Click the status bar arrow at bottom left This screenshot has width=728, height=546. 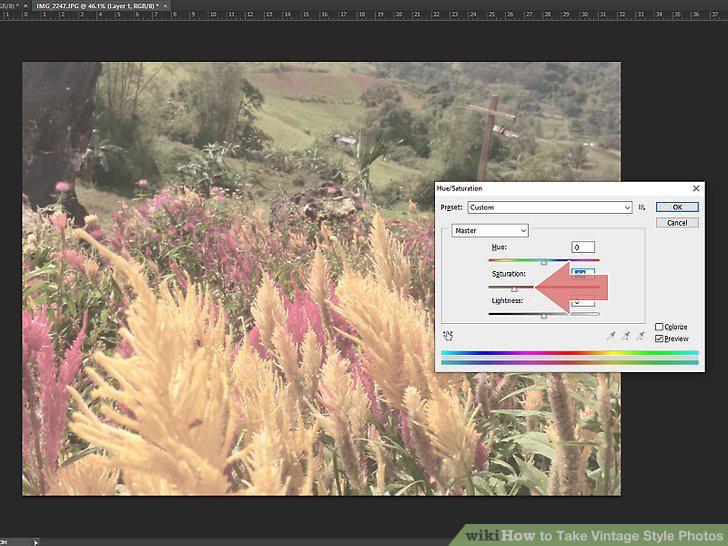[x=36, y=542]
